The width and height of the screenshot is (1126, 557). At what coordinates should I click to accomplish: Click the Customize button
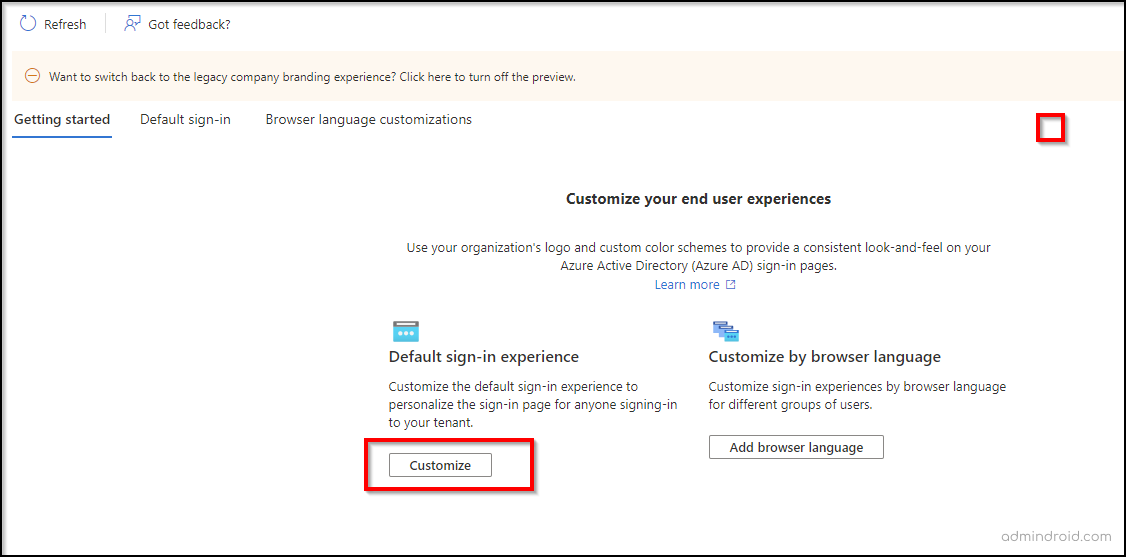point(440,465)
